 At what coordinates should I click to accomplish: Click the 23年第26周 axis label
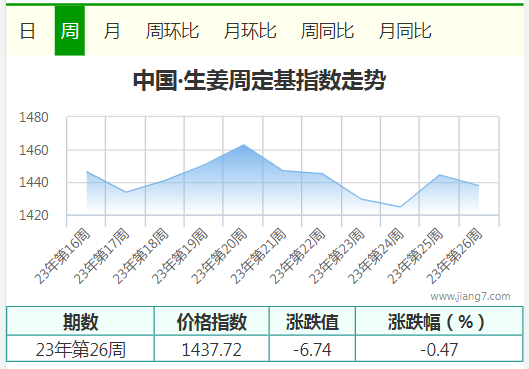(x=454, y=256)
